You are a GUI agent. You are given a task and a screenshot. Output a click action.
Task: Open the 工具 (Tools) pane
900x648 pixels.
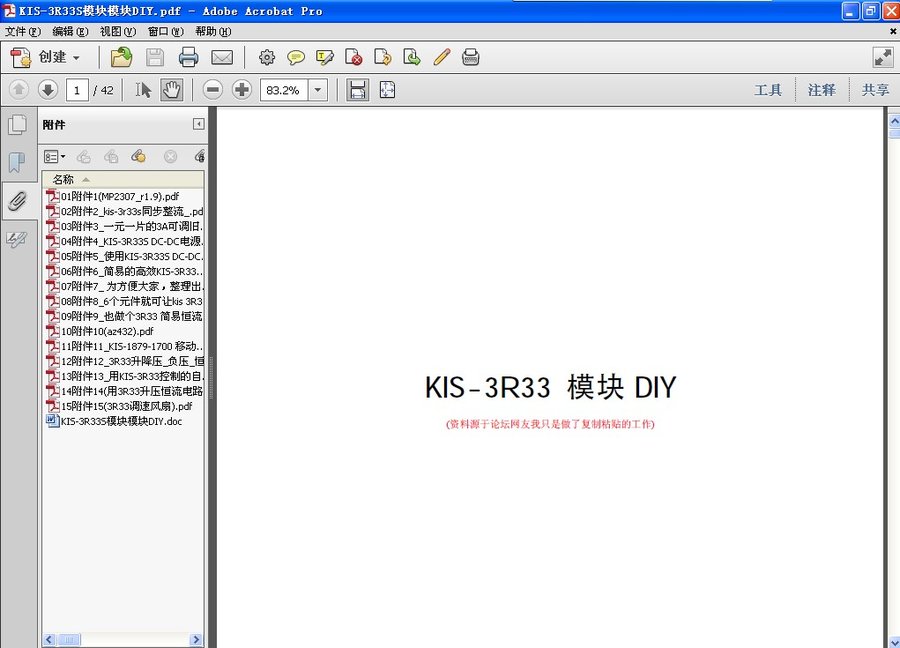pos(768,90)
